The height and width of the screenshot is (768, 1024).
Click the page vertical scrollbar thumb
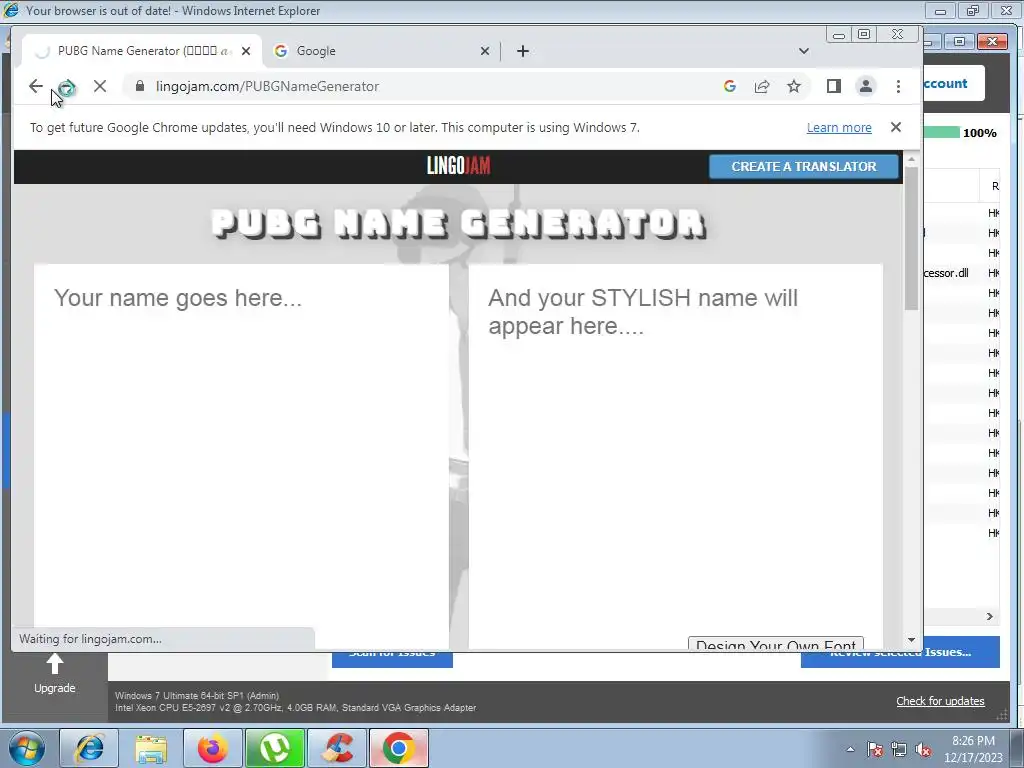tap(911, 238)
